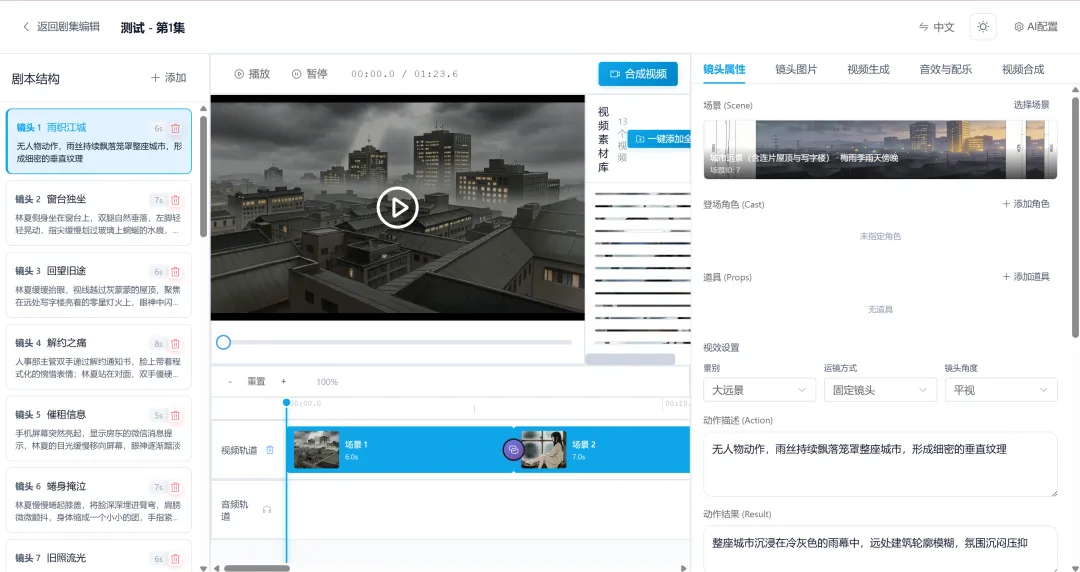Select shot card 镜头 2 窗台独坐
Image resolution: width=1080 pixels, height=572 pixels.
point(98,213)
